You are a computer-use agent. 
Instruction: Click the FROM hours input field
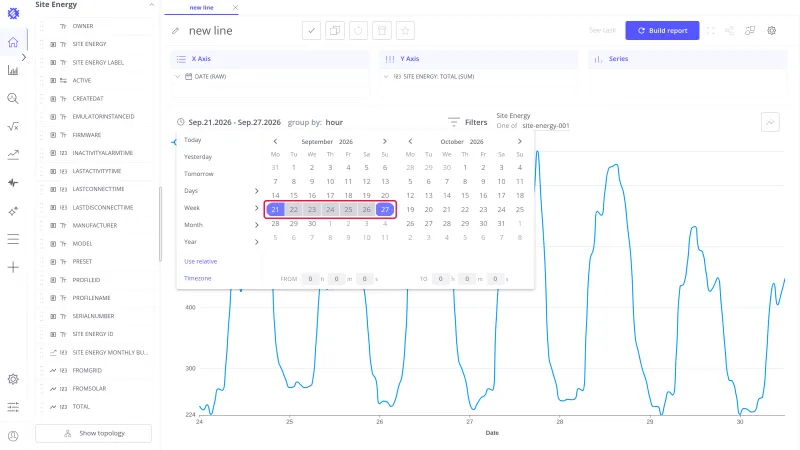(310, 279)
